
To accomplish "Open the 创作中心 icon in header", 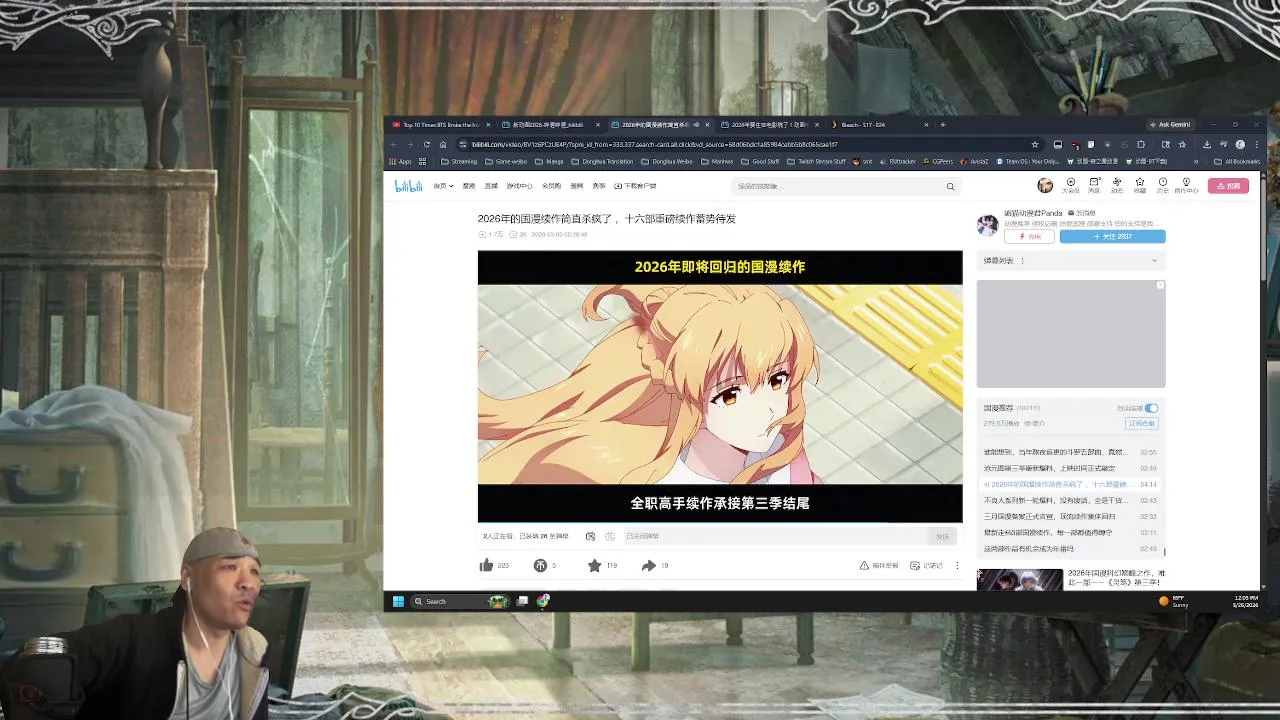I will pos(1187,185).
